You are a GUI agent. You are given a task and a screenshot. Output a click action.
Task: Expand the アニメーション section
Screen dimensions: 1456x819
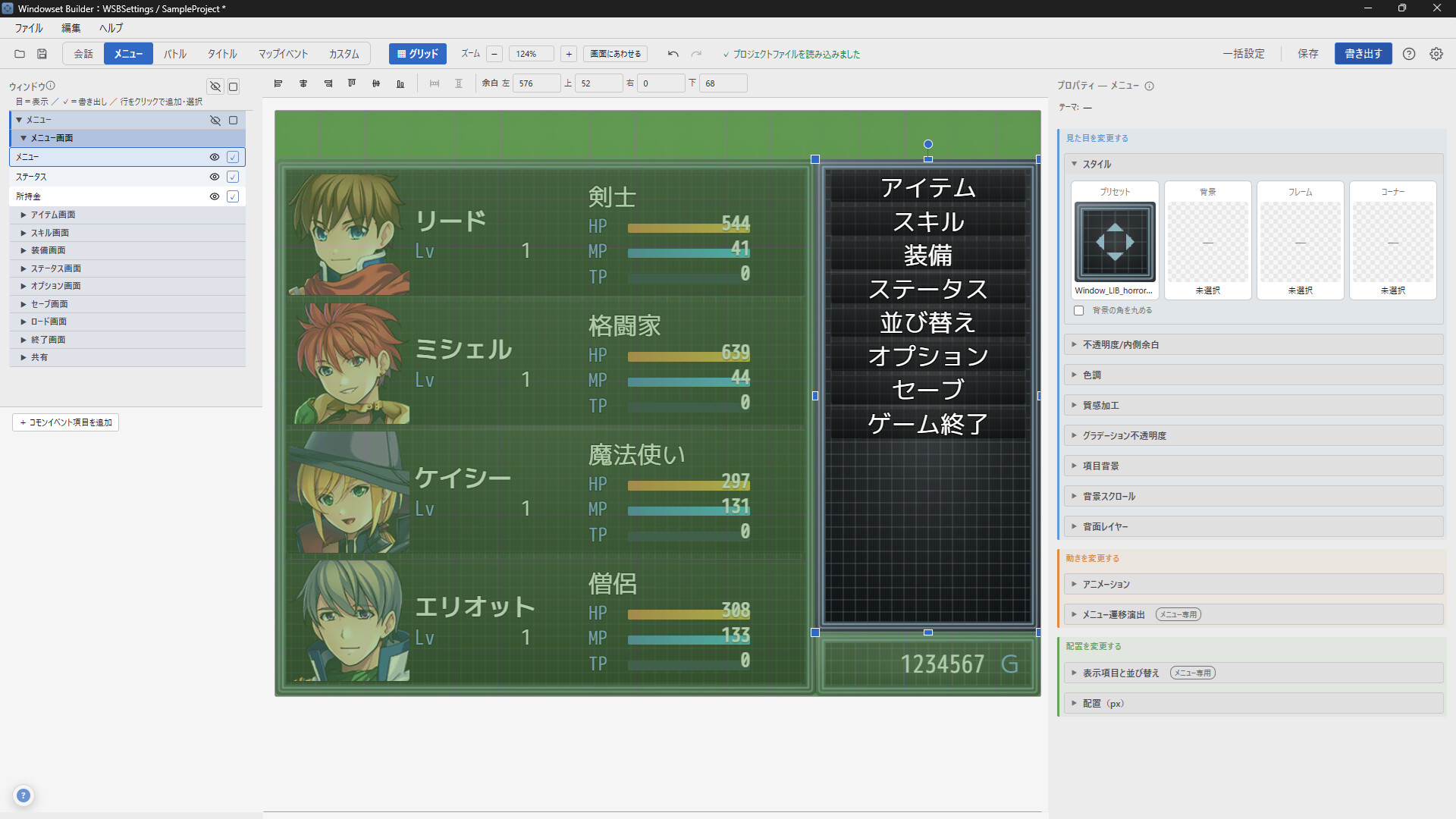pyautogui.click(x=1254, y=584)
